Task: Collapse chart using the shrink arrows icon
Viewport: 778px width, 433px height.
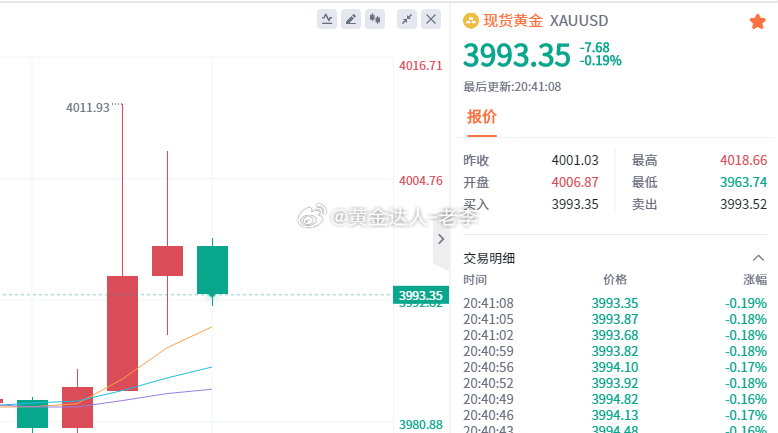Action: (407, 19)
